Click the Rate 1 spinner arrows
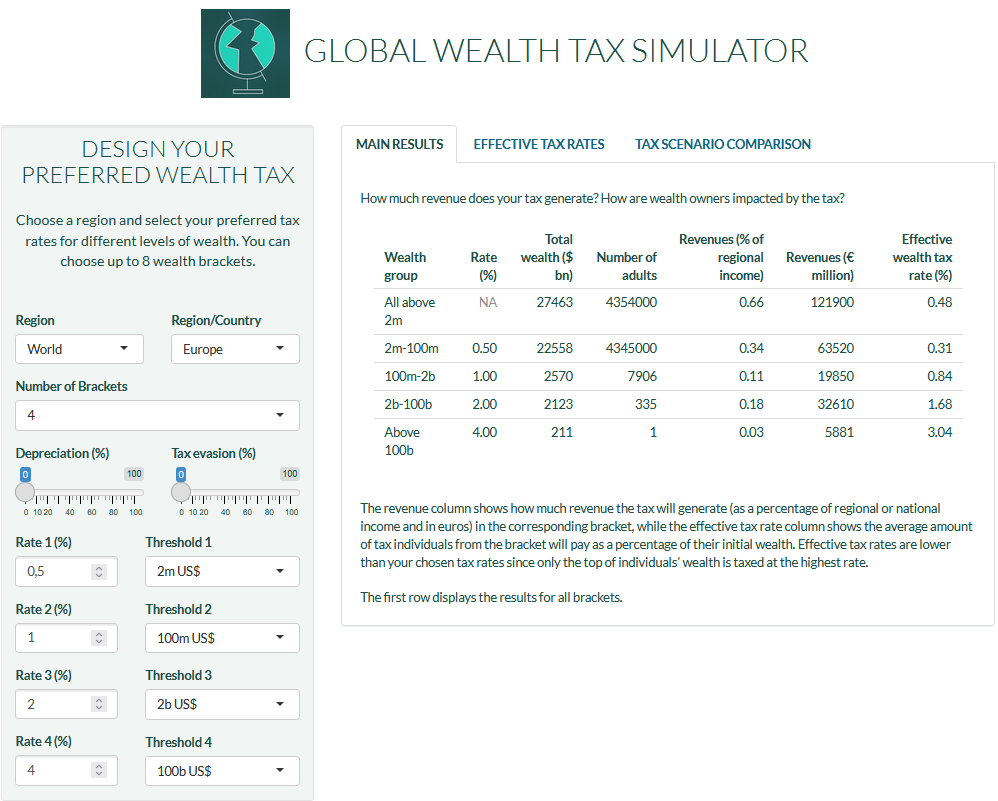998x801 pixels. tap(98, 572)
